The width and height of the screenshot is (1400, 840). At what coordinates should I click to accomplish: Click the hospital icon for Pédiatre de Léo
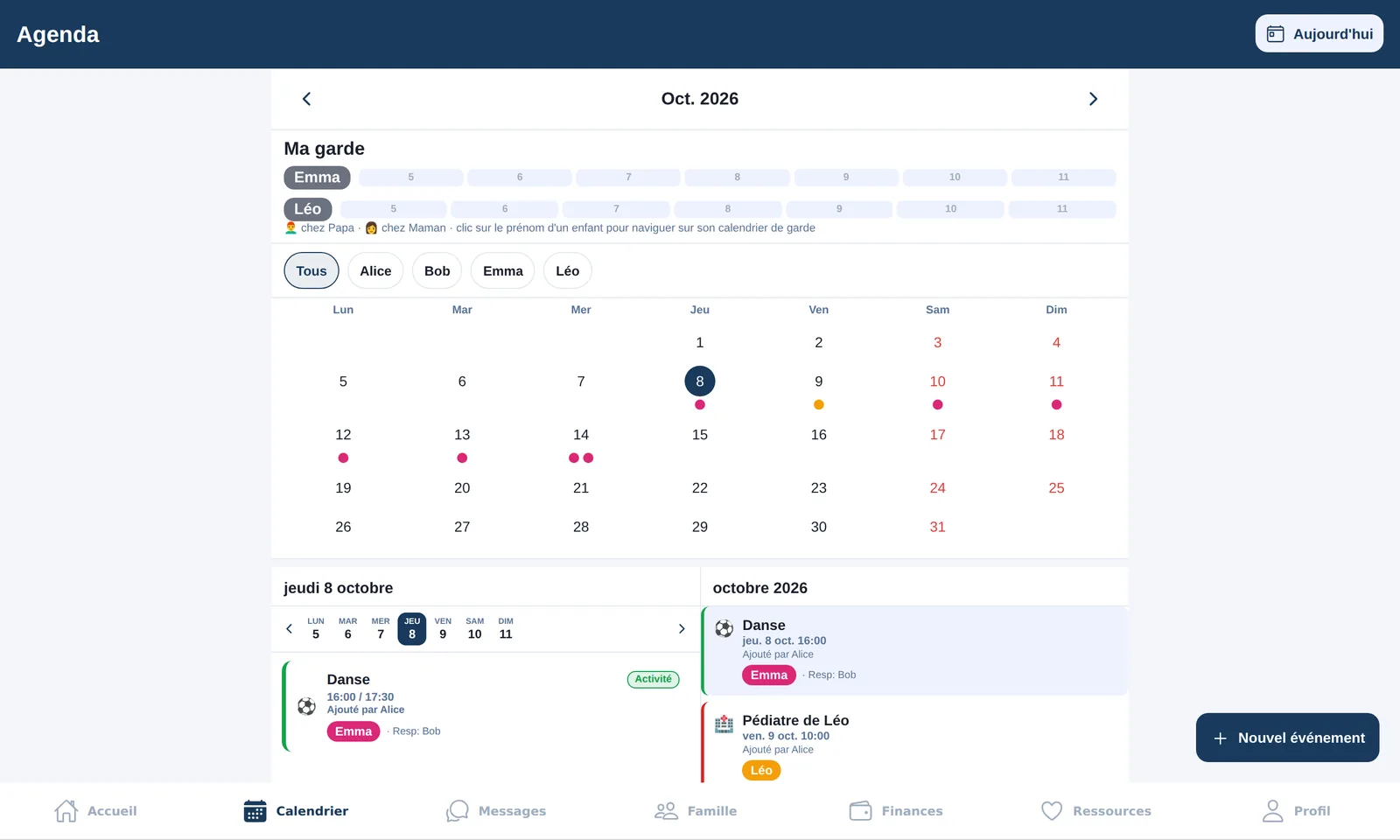[724, 724]
